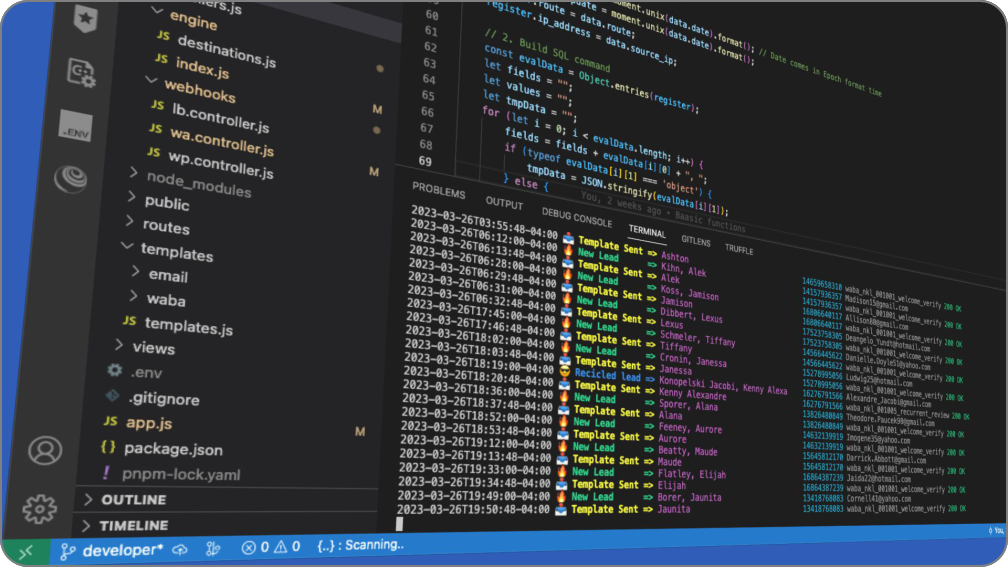Click line number 63 in the editor gutter
The width and height of the screenshot is (1008, 567).
coord(429,63)
